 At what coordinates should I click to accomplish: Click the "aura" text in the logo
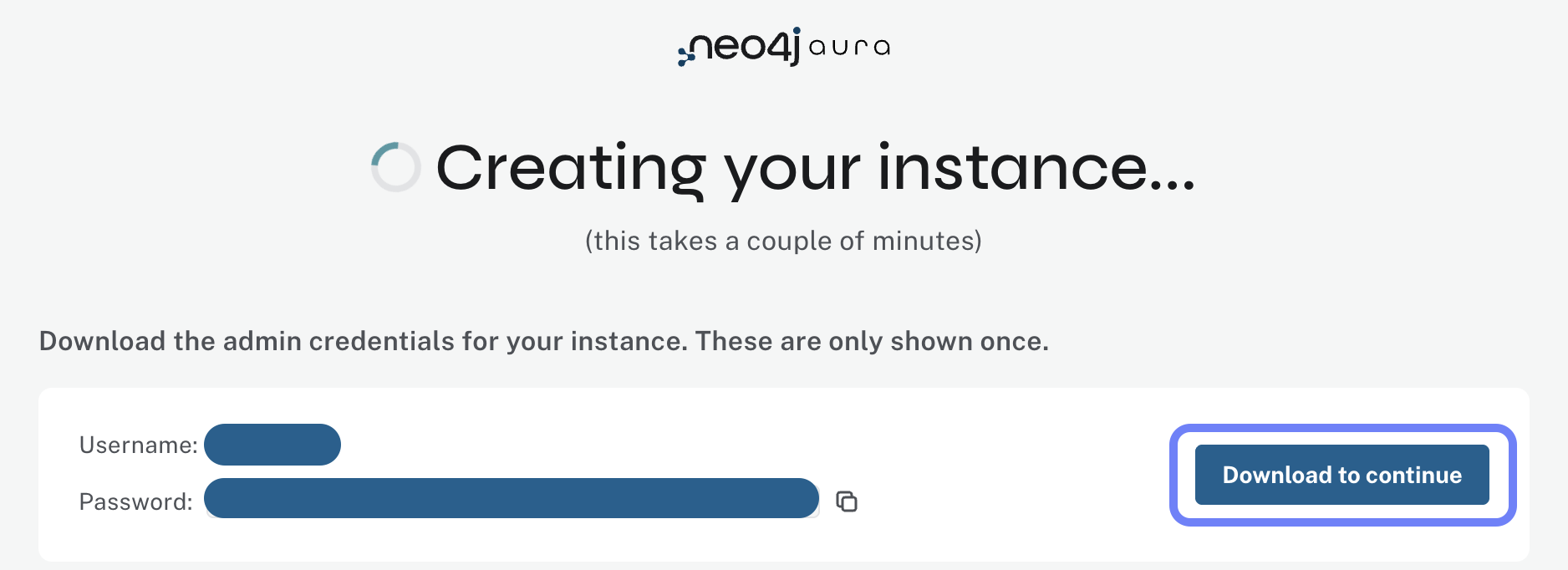tap(849, 48)
